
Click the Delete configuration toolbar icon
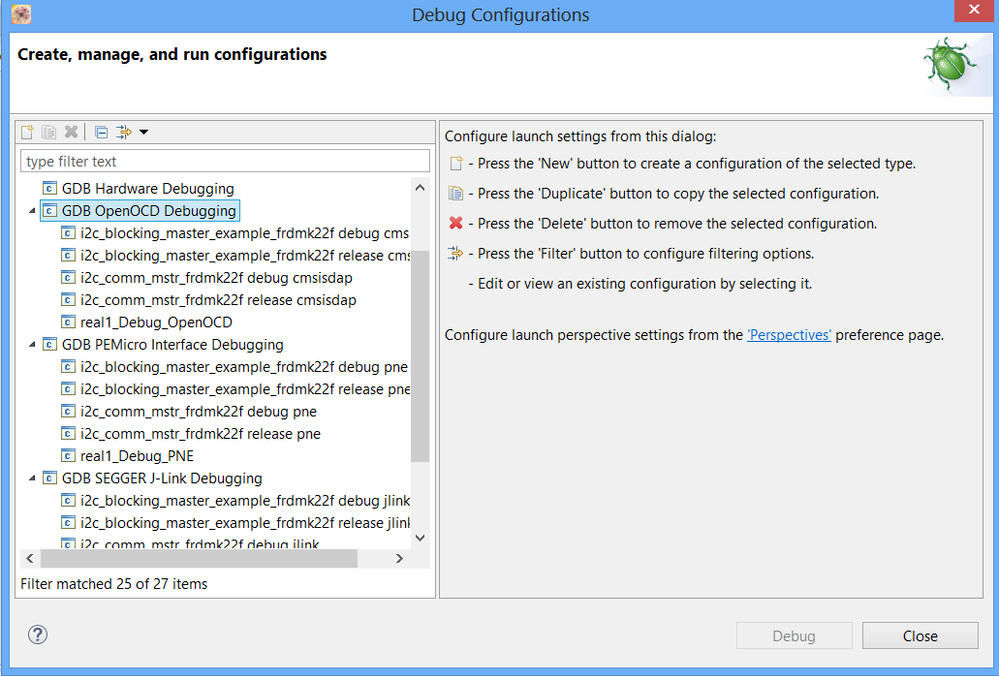coord(71,132)
